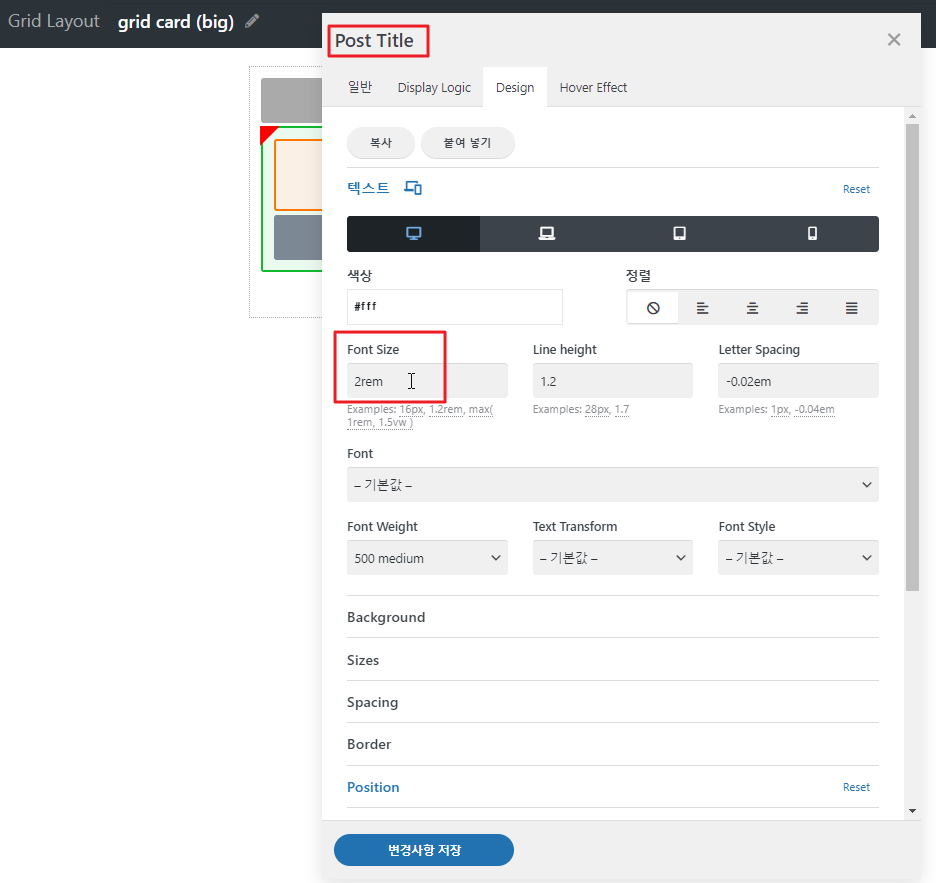Image resolution: width=936 pixels, height=883 pixels.
Task: Open the Hover Effect tab
Action: pyautogui.click(x=593, y=87)
